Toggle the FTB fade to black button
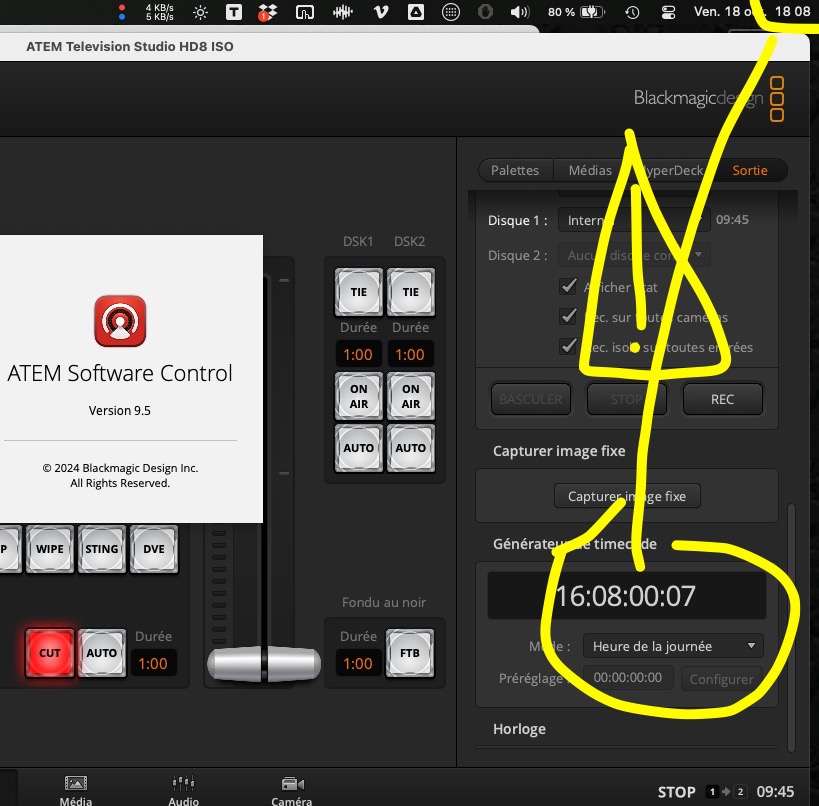This screenshot has height=806, width=819. [410, 653]
